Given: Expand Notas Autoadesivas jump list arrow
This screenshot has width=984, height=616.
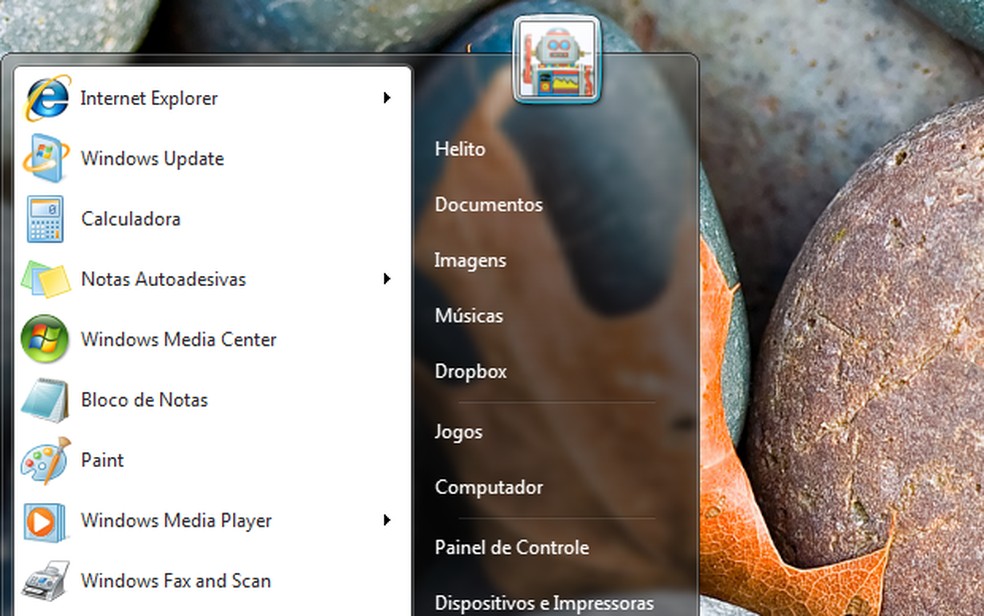Looking at the screenshot, I should (x=387, y=279).
